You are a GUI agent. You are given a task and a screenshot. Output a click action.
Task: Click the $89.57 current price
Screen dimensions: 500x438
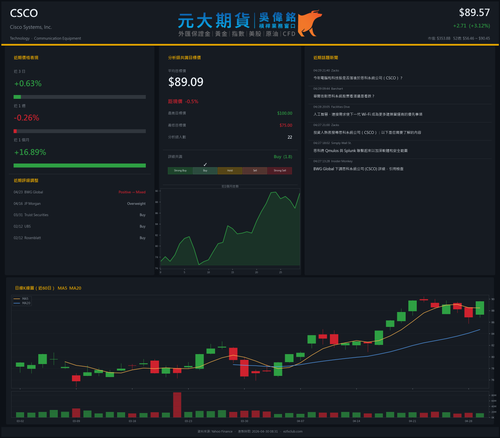(474, 13)
